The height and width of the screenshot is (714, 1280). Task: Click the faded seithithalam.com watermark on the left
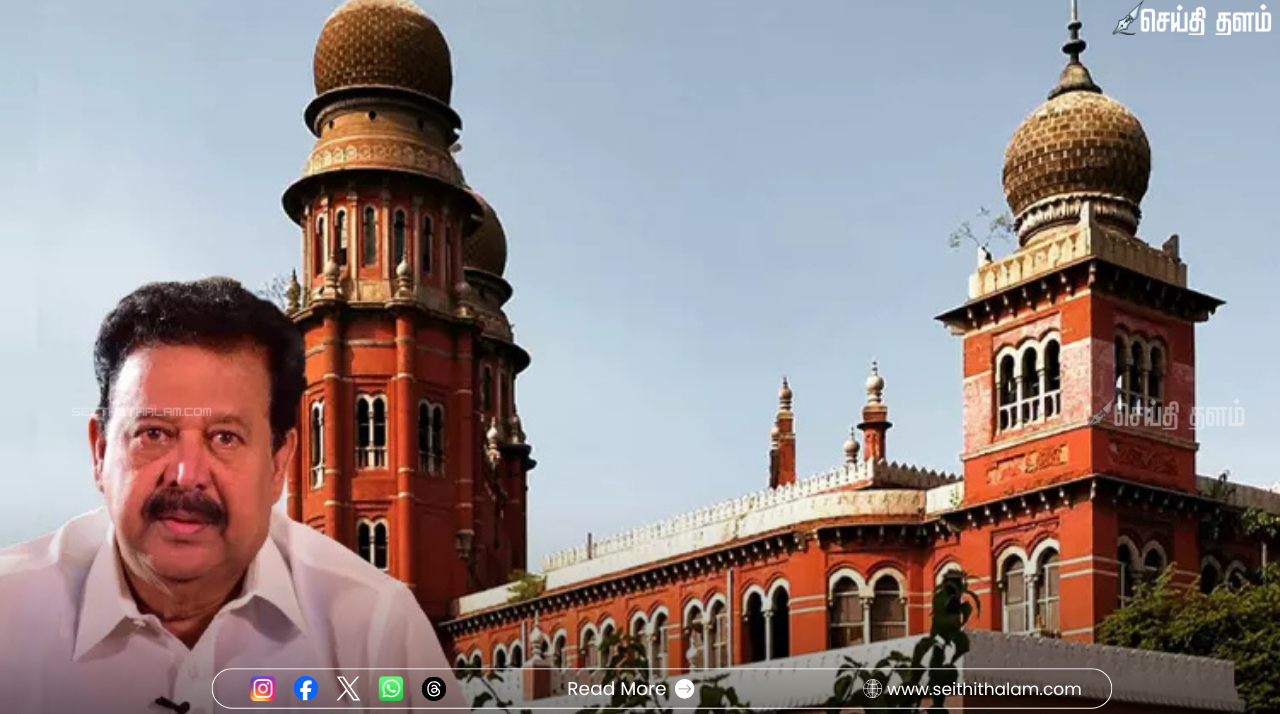140,410
